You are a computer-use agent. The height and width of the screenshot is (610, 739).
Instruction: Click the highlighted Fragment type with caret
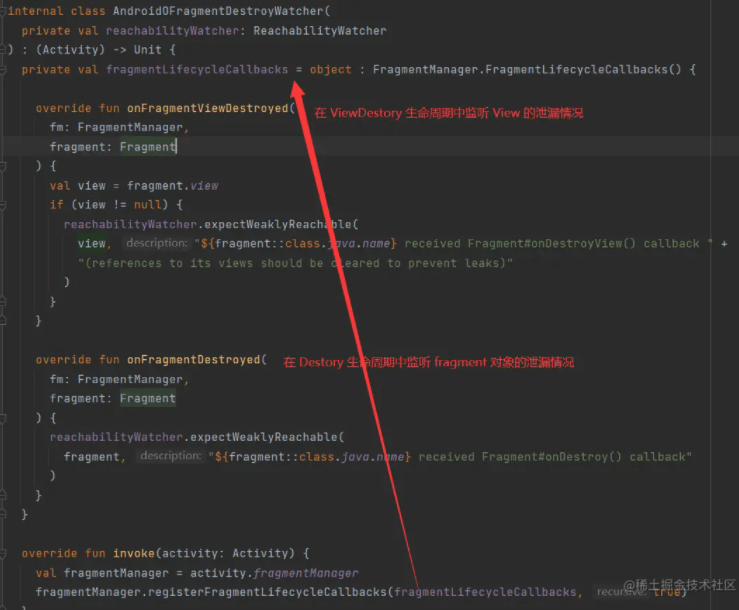(147, 147)
